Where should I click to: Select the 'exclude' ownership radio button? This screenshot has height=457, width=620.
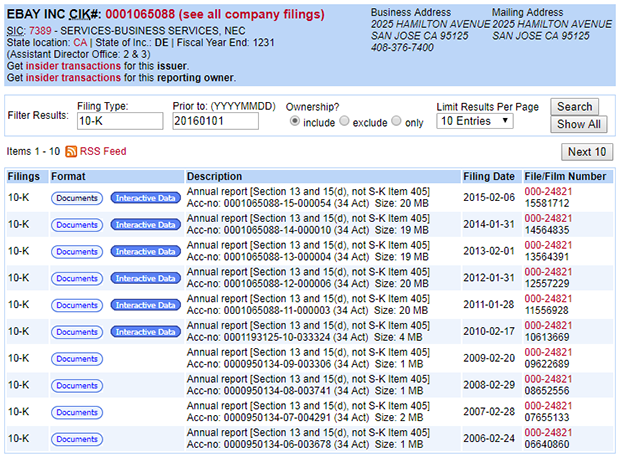(344, 121)
